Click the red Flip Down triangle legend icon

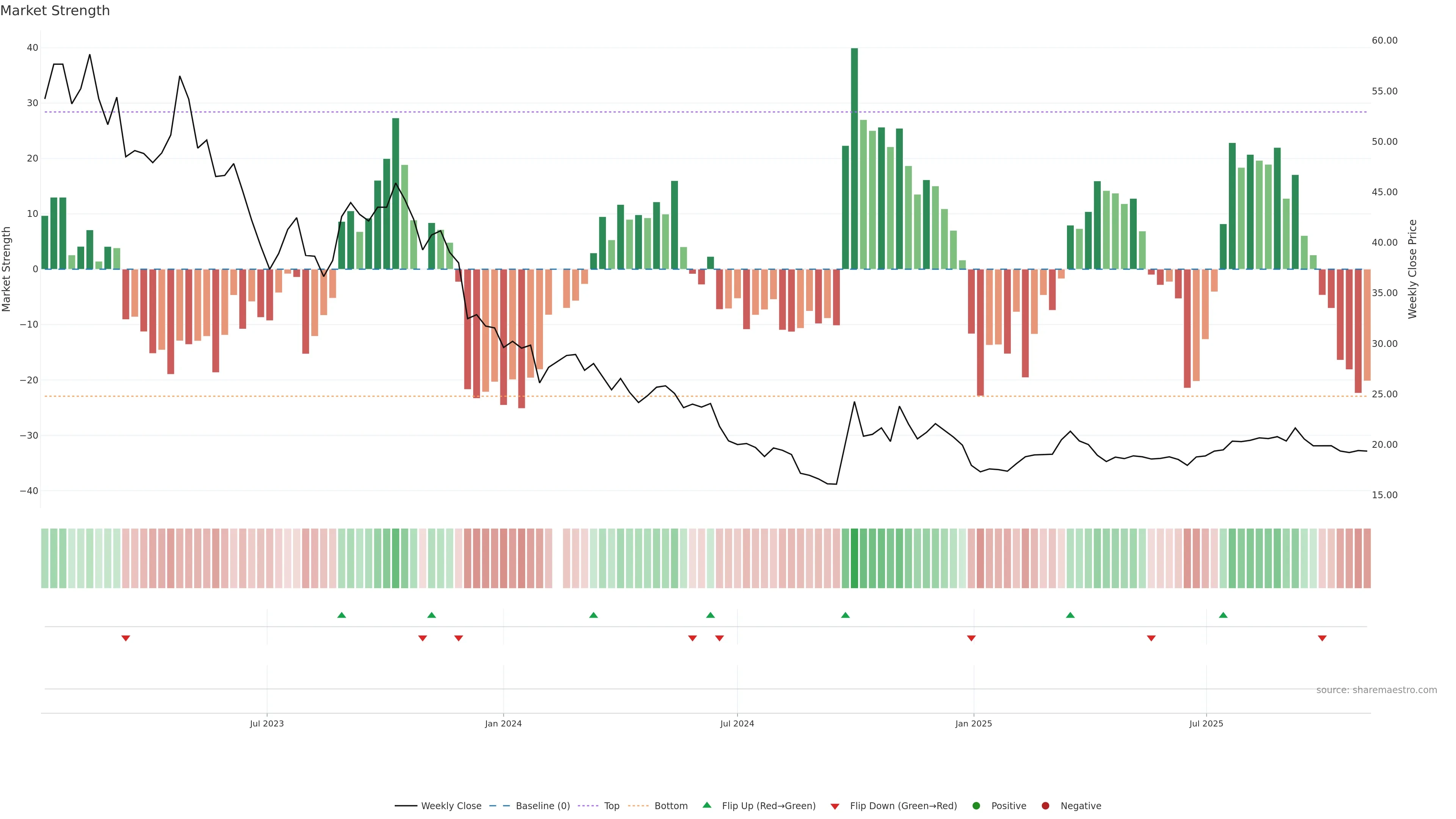835,806
